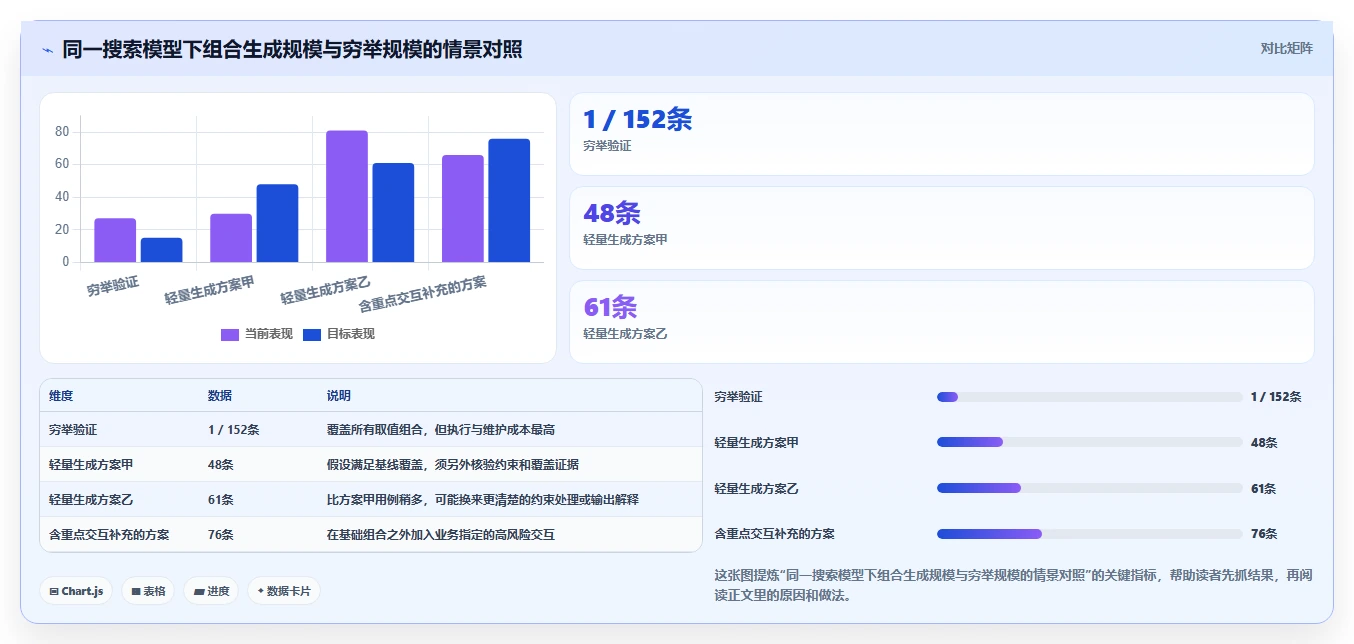Click the 轻量生成方案乙 progress bar
Image resolution: width=1354 pixels, height=644 pixels.
pyautogui.click(x=1089, y=488)
